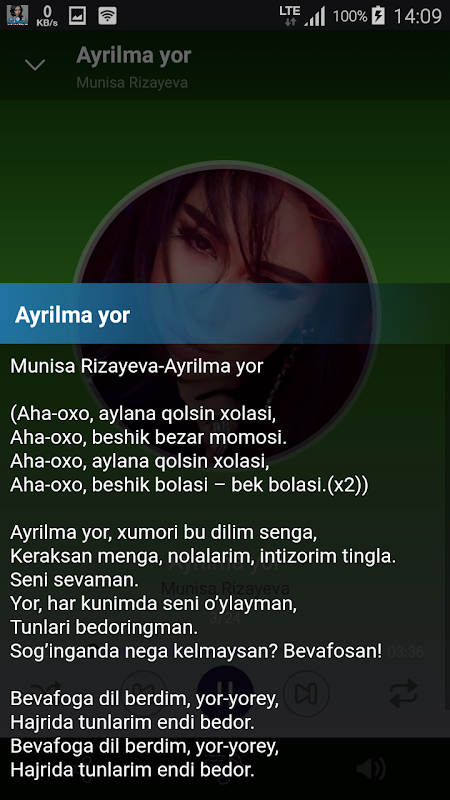Viewport: 450px width, 800px height.
Task: Tap the image notification icon
Action: (x=78, y=16)
